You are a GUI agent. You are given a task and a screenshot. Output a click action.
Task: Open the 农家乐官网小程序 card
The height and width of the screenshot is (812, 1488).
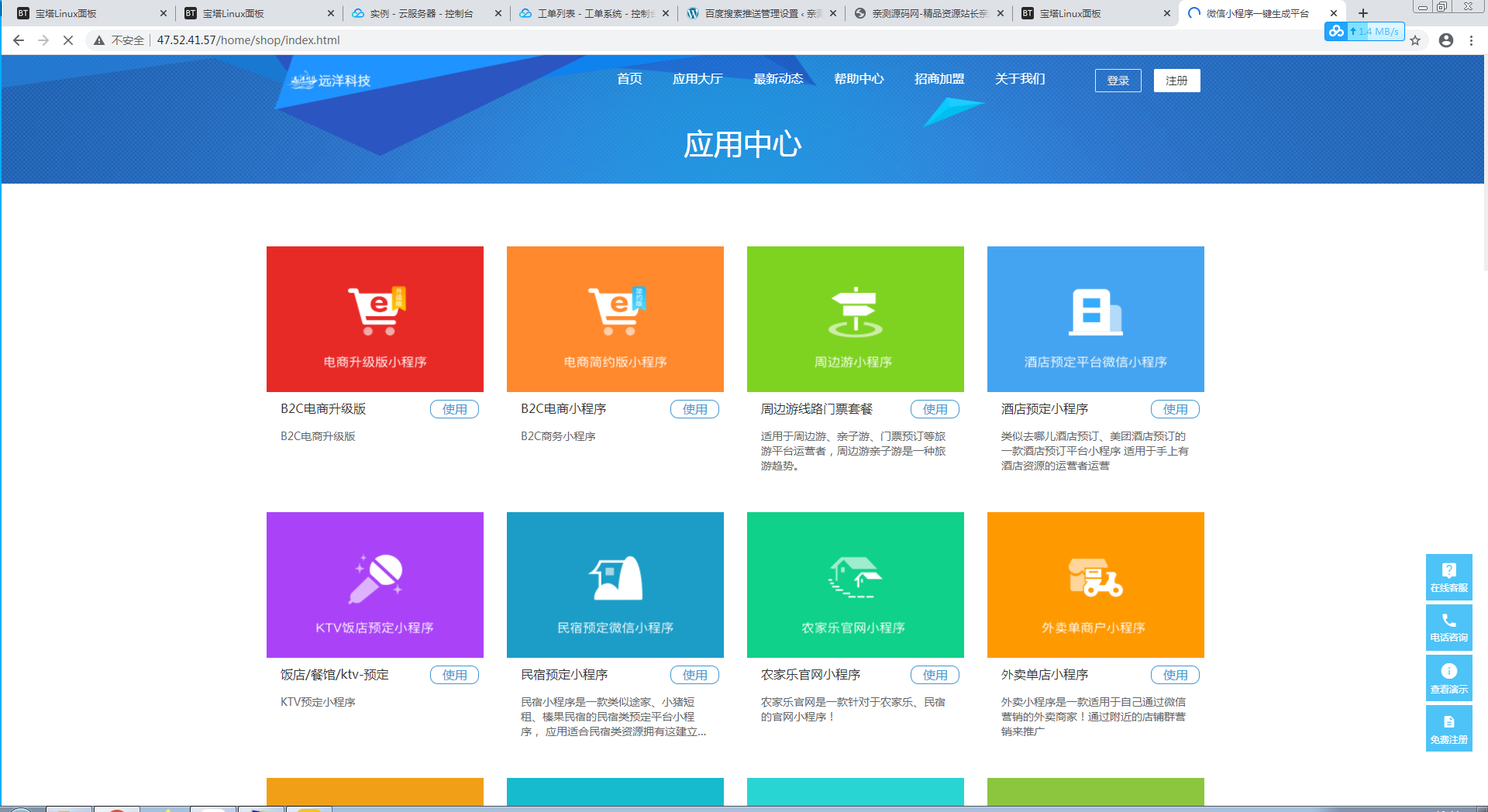[x=856, y=585]
